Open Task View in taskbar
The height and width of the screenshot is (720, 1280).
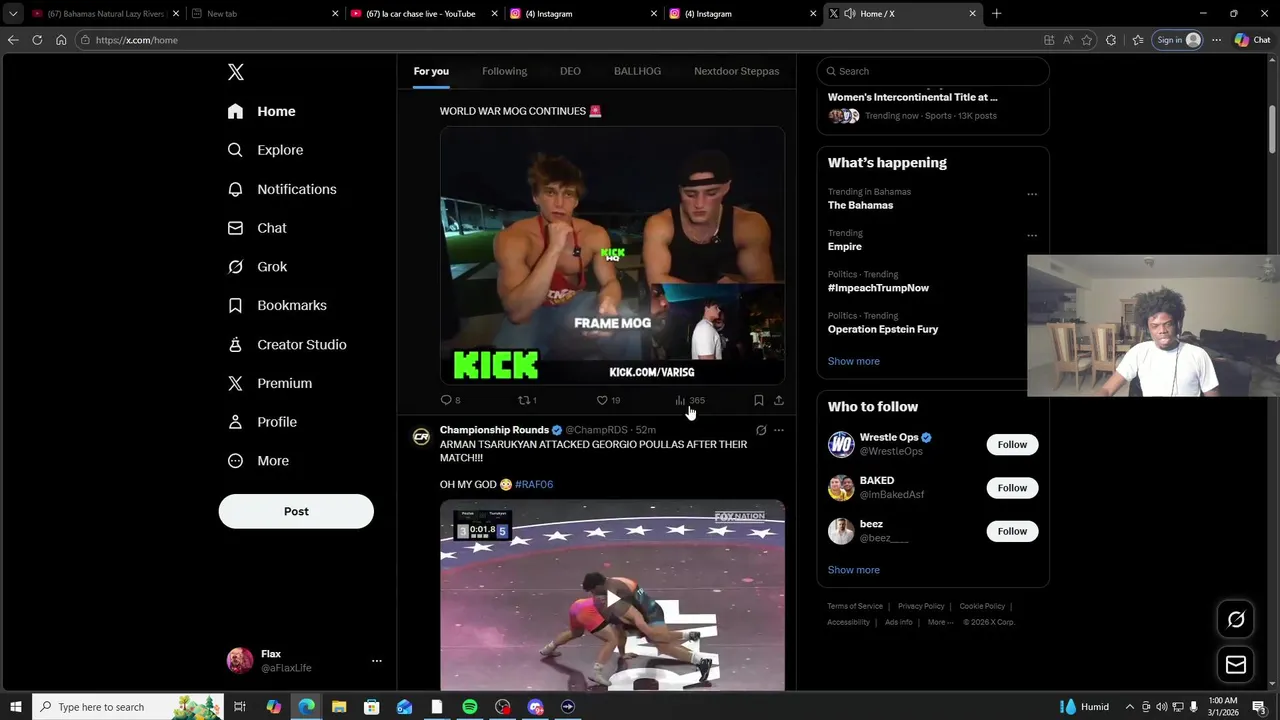[240, 707]
